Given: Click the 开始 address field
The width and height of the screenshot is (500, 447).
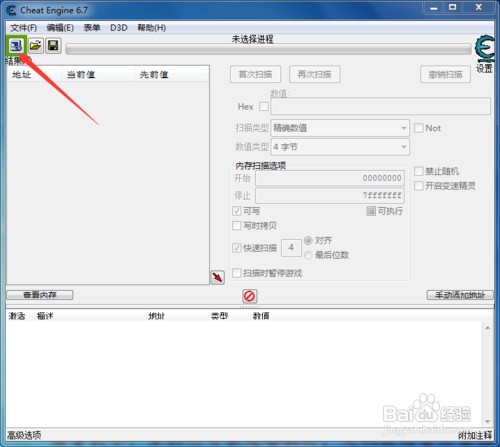Looking at the screenshot, I should [x=330, y=178].
